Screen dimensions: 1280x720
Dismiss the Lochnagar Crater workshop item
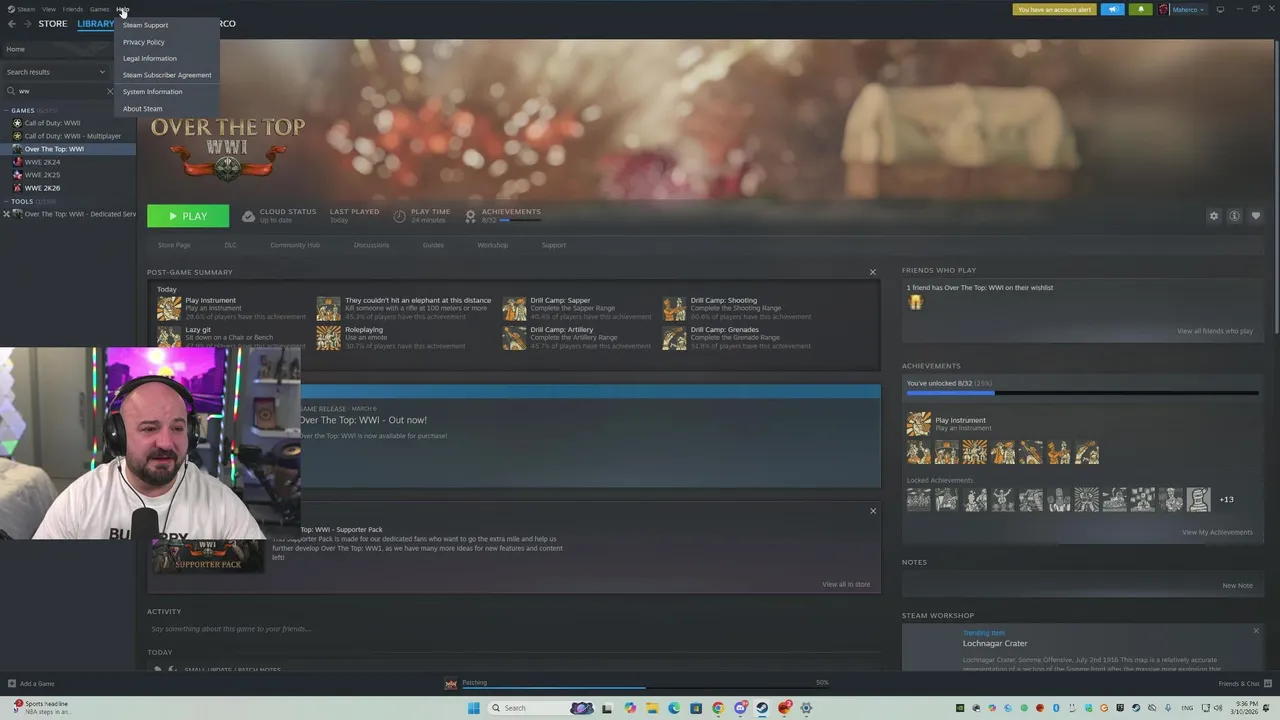tap(1256, 631)
